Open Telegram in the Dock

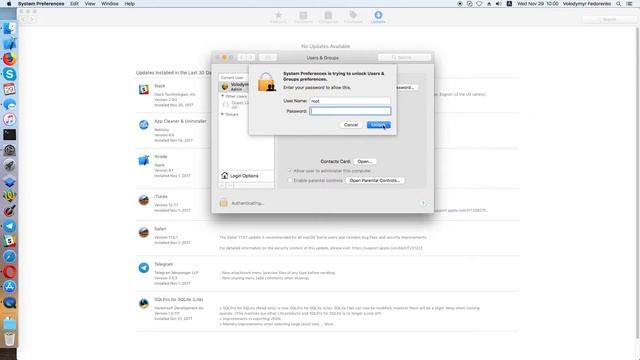(x=9, y=226)
